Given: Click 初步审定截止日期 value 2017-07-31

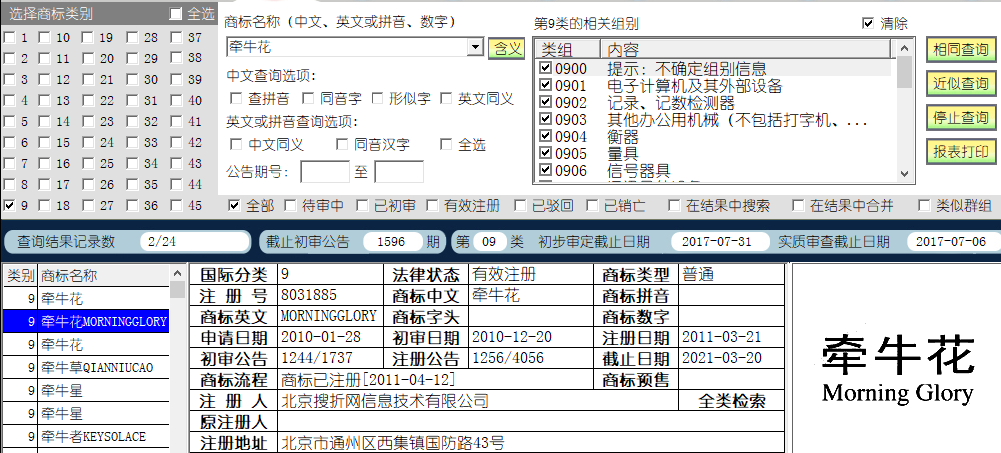Looking at the screenshot, I should (x=719, y=242).
